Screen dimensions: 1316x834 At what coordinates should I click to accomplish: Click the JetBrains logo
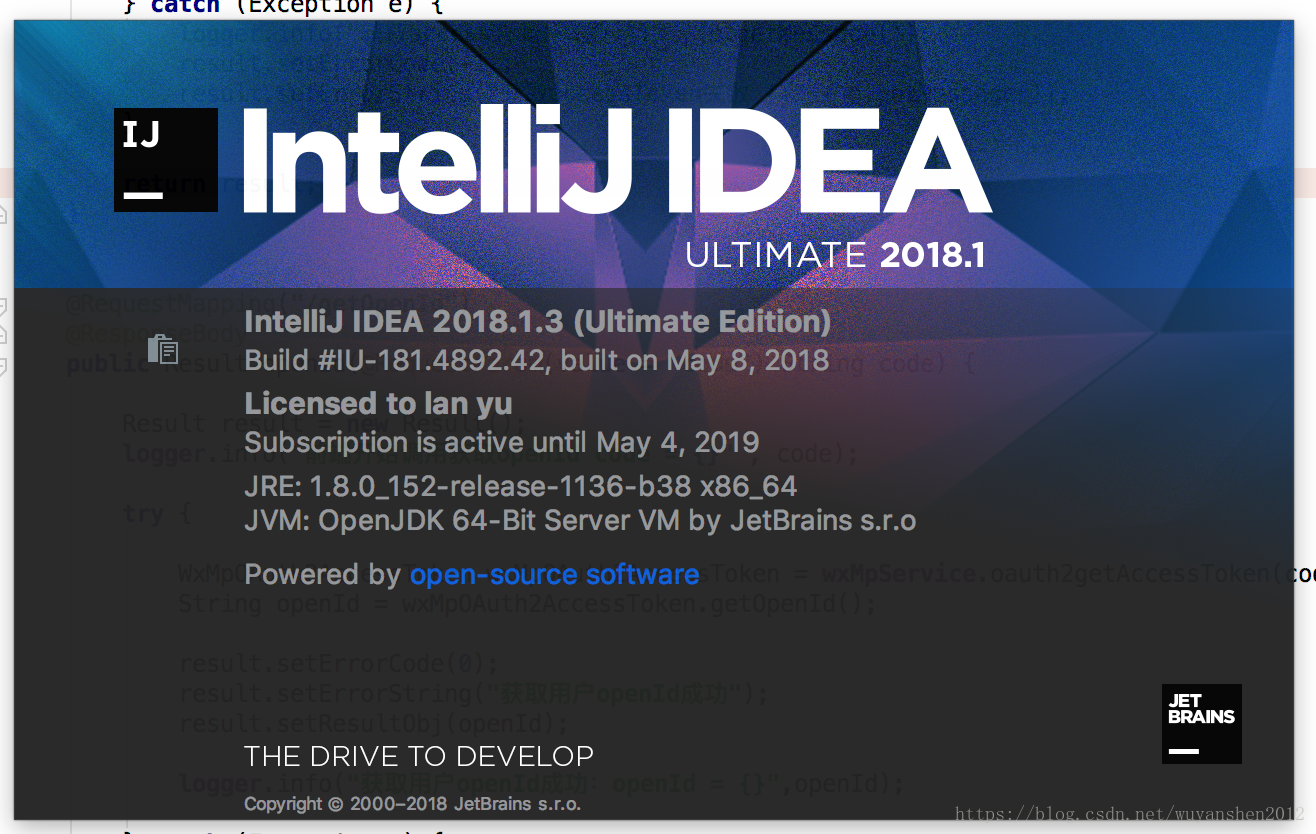coord(1202,724)
